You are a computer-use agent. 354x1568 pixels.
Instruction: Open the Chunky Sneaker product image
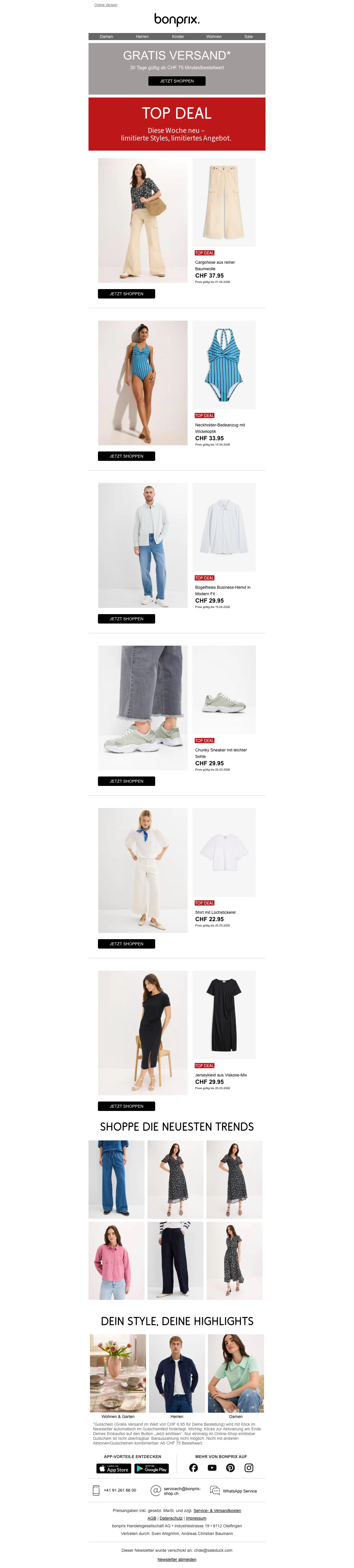pos(224,690)
